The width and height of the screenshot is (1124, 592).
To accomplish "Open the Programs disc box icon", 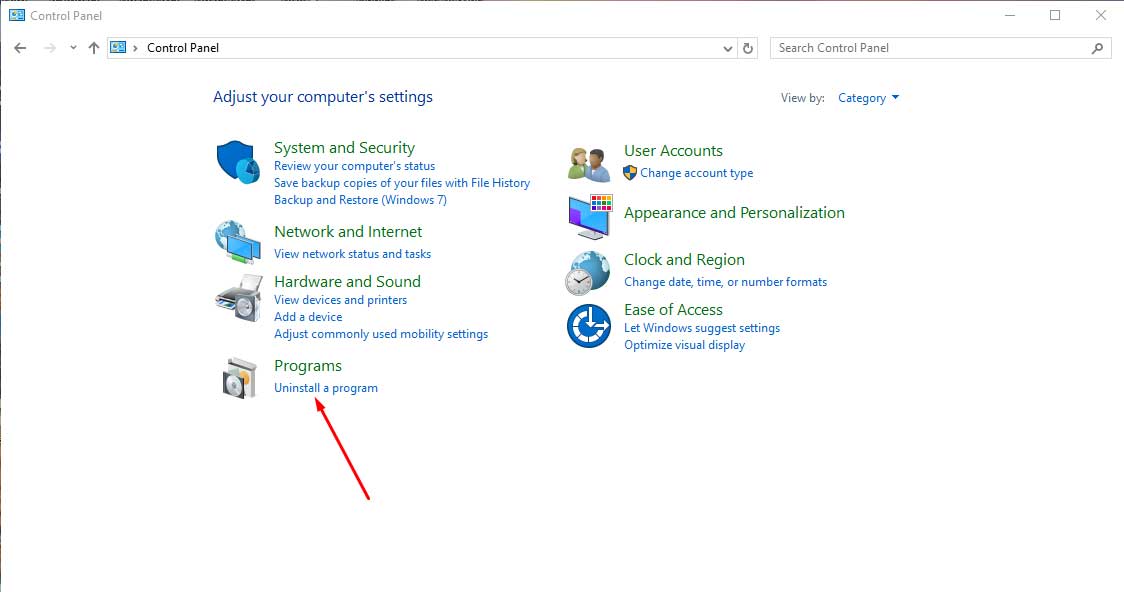I will coord(238,377).
